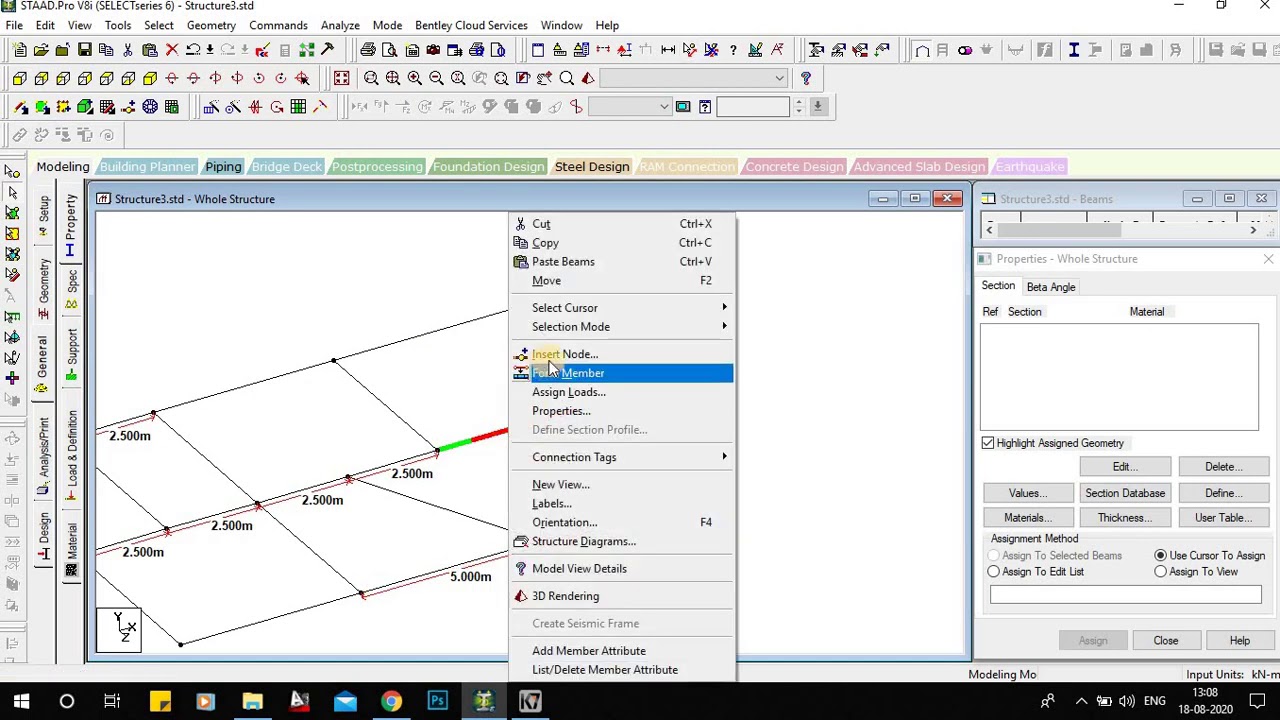Open Adobe Photoshop from the taskbar
The height and width of the screenshot is (720, 1280).
click(x=437, y=701)
